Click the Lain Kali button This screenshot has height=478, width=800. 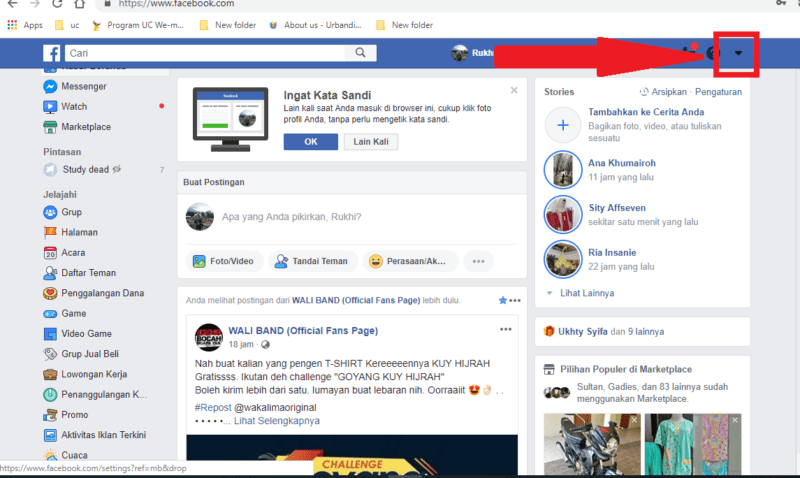point(371,142)
